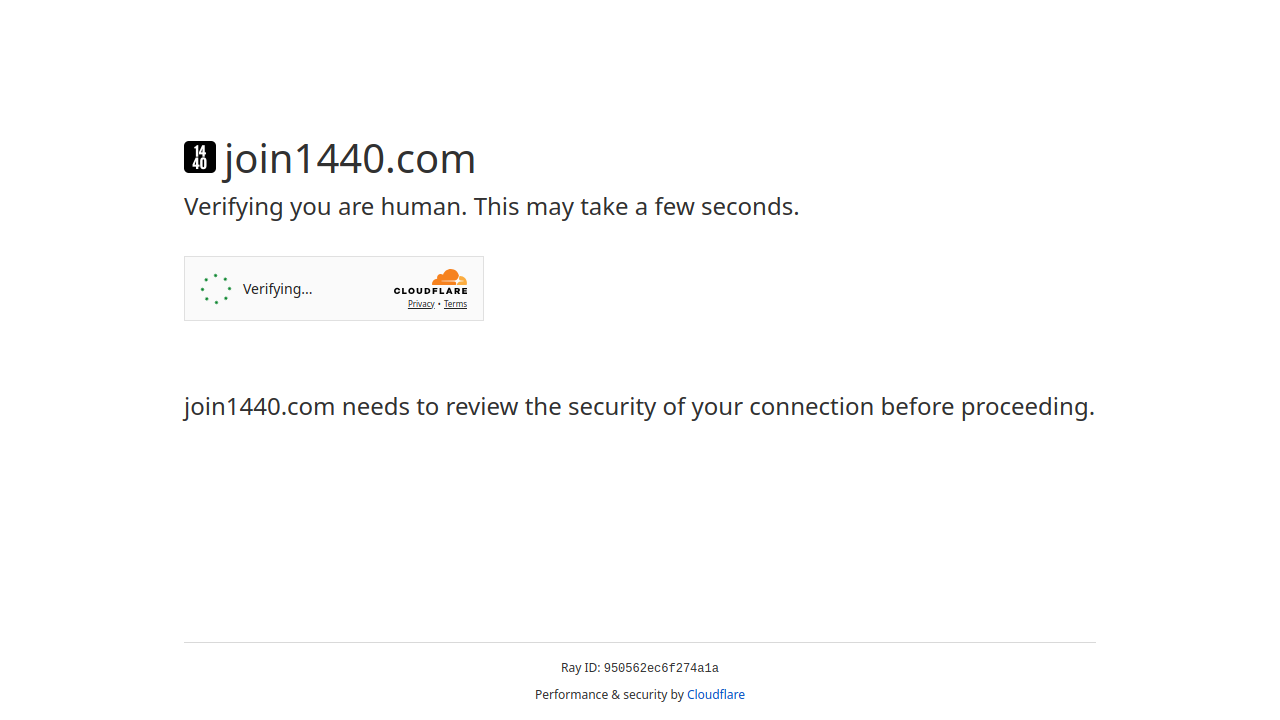
Task: Click 'Performance & security by' footer text
Action: 609,695
